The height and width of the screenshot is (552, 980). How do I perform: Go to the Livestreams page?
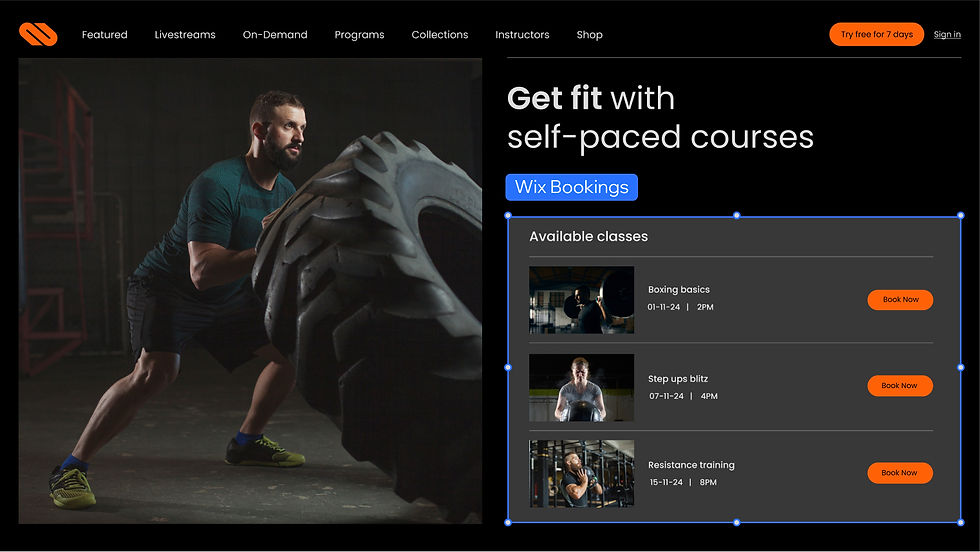pyautogui.click(x=185, y=34)
